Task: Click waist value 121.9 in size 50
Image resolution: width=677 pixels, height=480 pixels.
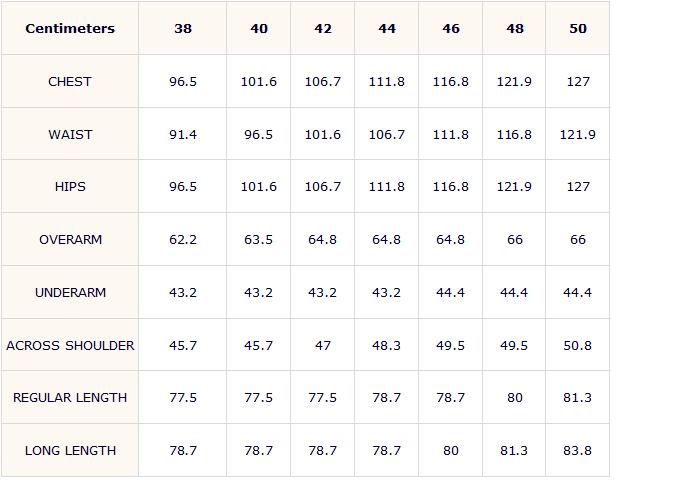Action: click(x=578, y=134)
